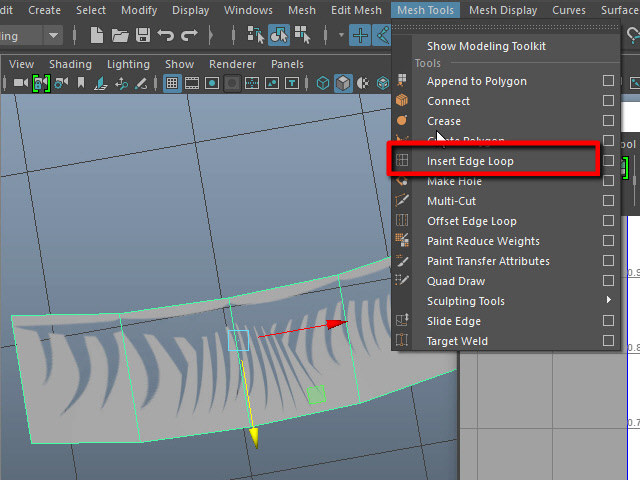The width and height of the screenshot is (640, 480).
Task: Toggle the viewport grid icon
Action: click(172, 84)
